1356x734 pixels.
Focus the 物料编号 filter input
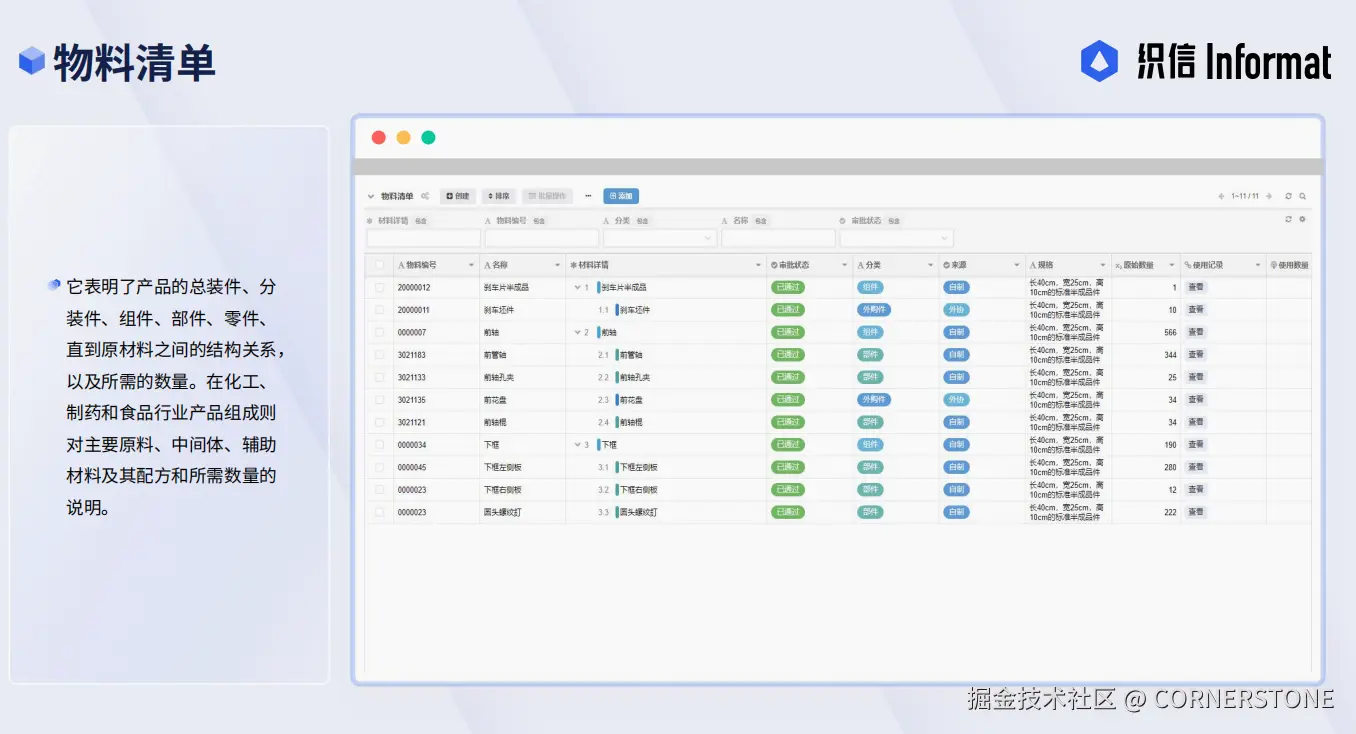(x=541, y=238)
